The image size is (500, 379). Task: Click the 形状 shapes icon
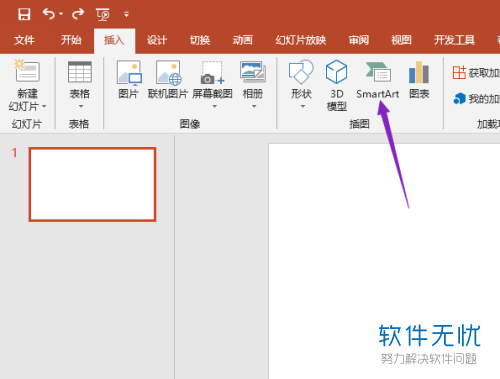[x=301, y=72]
